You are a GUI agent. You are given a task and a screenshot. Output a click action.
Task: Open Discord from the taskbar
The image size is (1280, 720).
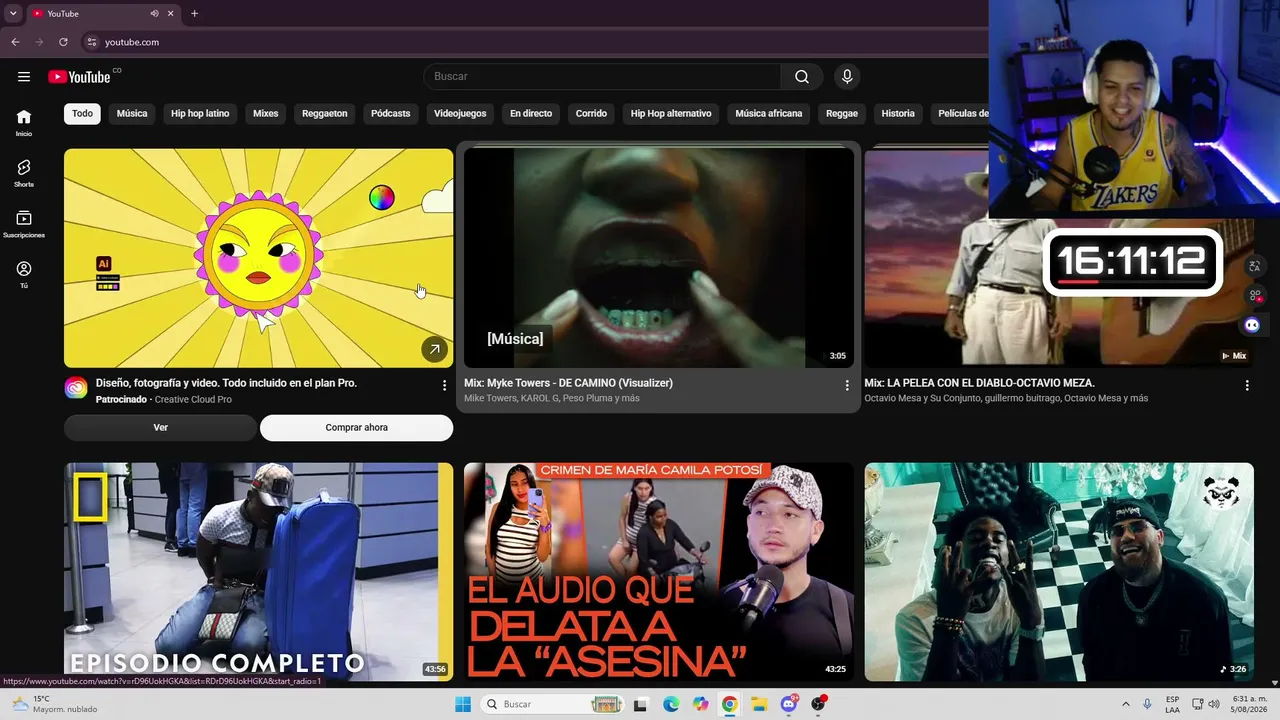pyautogui.click(x=789, y=704)
